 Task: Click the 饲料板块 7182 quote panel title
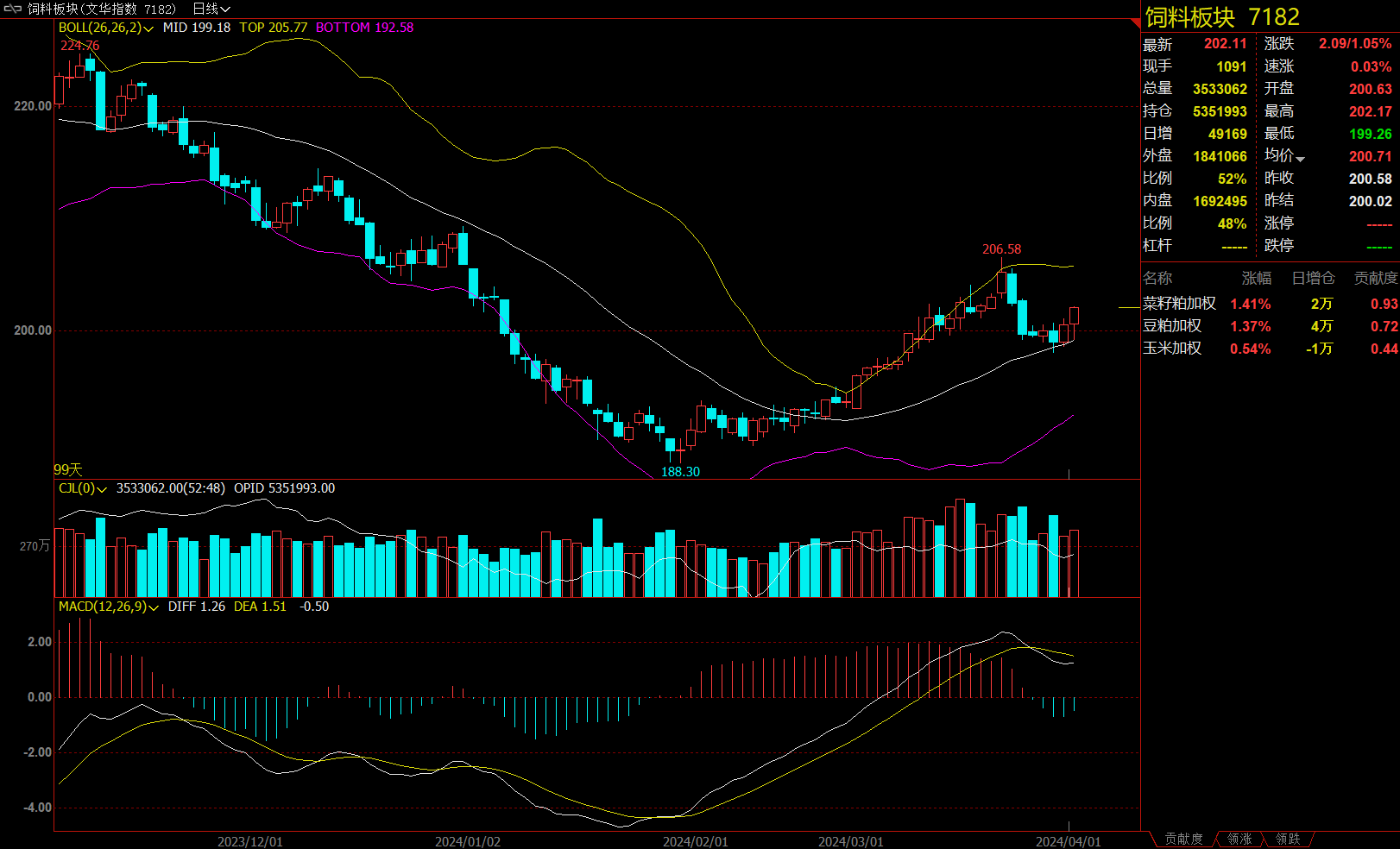tap(1221, 17)
